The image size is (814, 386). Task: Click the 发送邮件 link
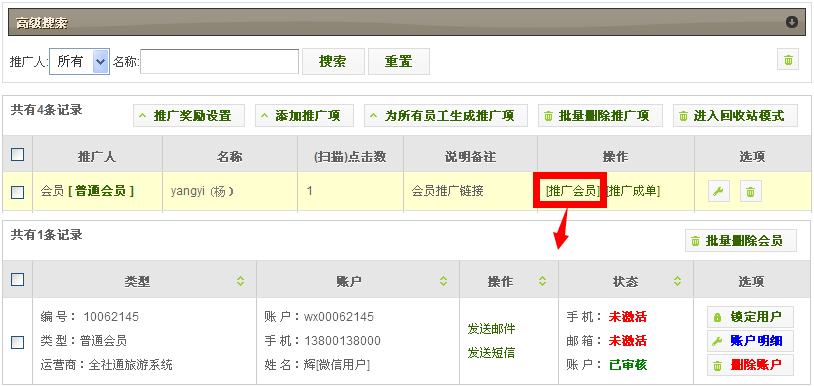click(491, 329)
